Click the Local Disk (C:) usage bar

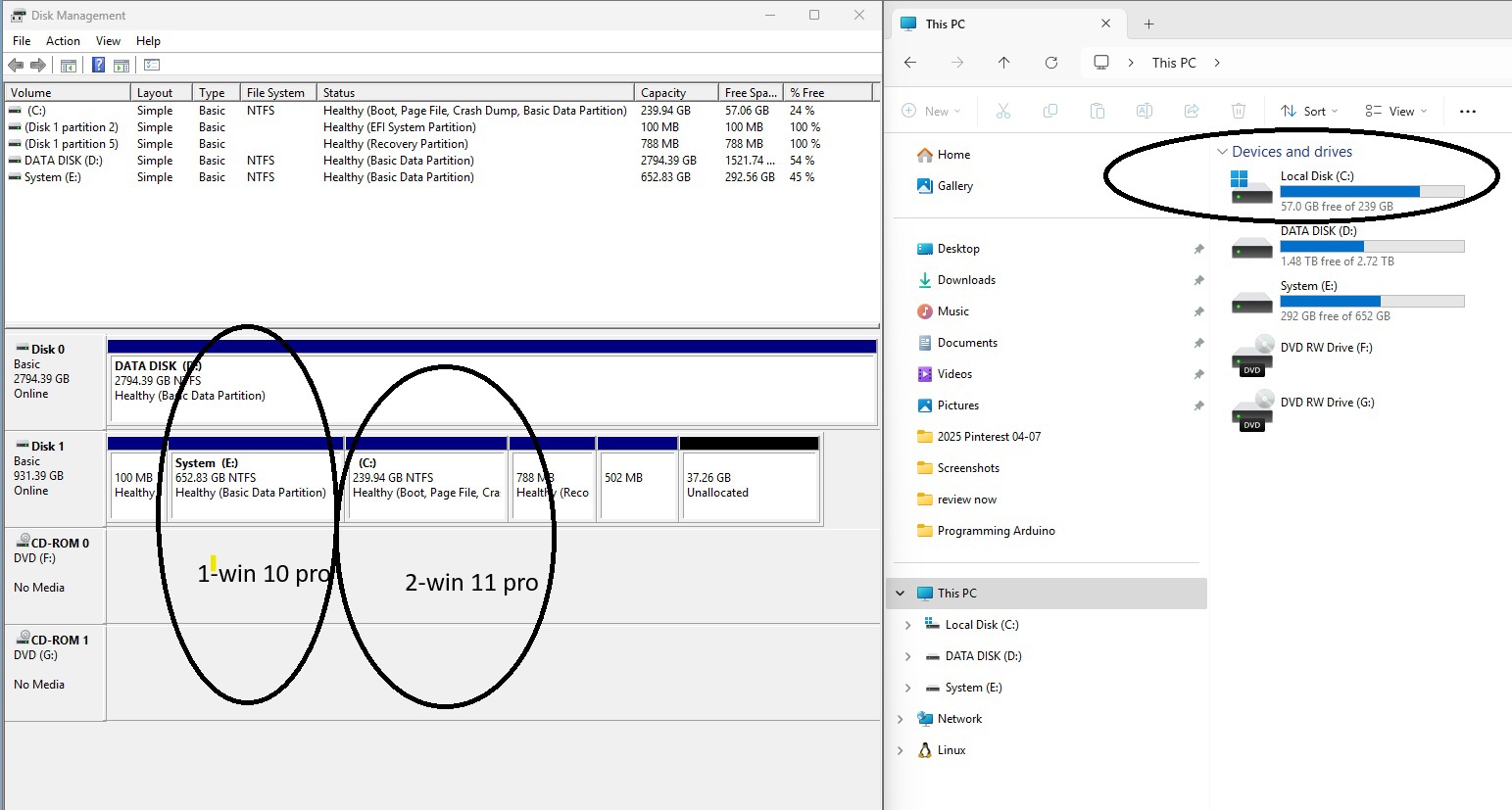point(1372,191)
